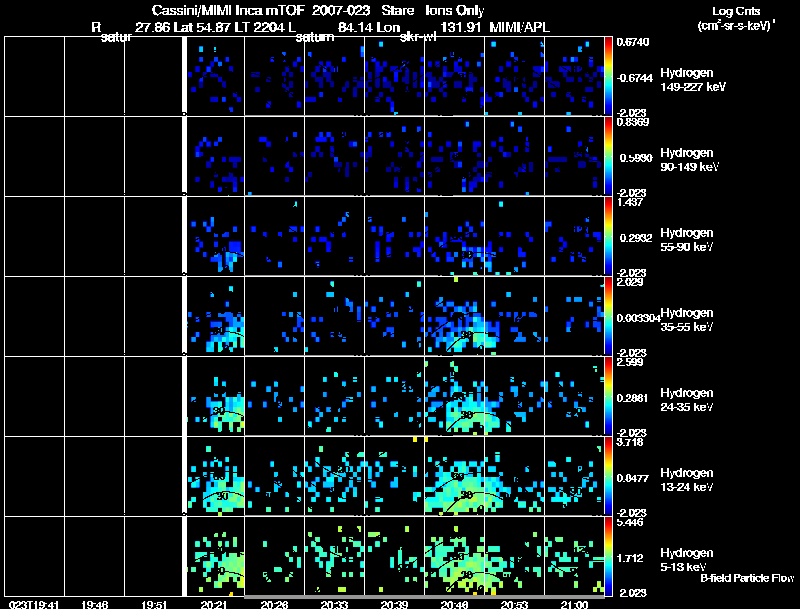The height and width of the screenshot is (609, 800).
Task: Click the Hydrogen 24-35 keV color bar
Action: [x=608, y=396]
